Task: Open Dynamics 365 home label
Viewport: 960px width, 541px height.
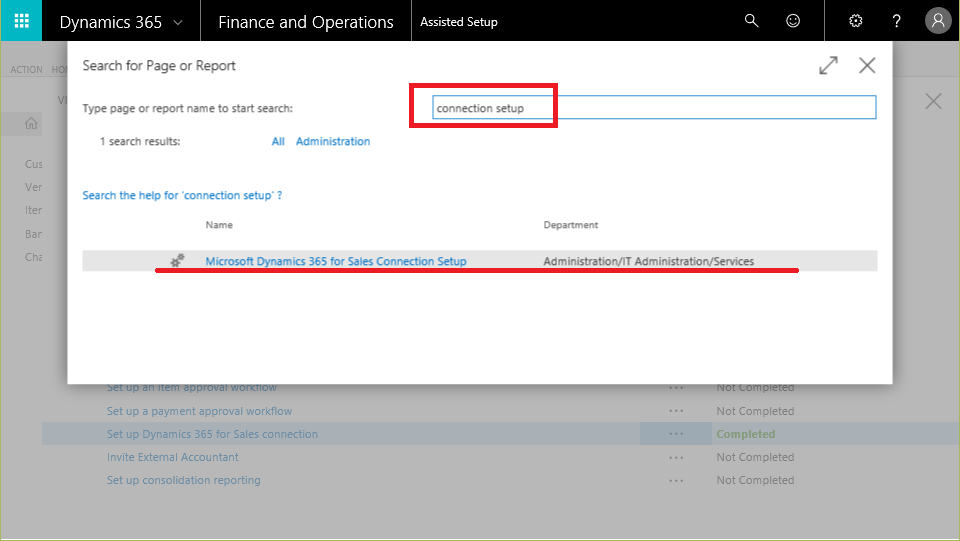Action: tap(111, 22)
